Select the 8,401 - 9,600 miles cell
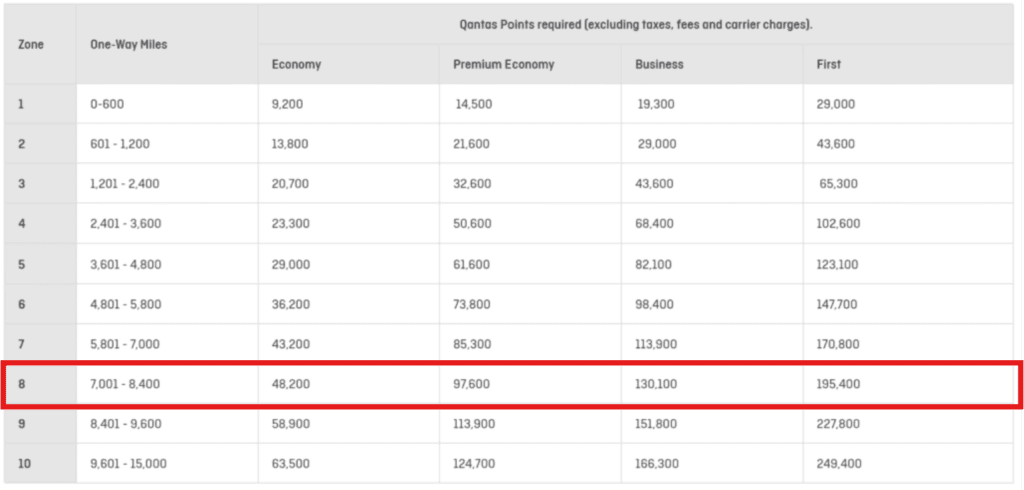The width and height of the screenshot is (1024, 490). click(167, 424)
